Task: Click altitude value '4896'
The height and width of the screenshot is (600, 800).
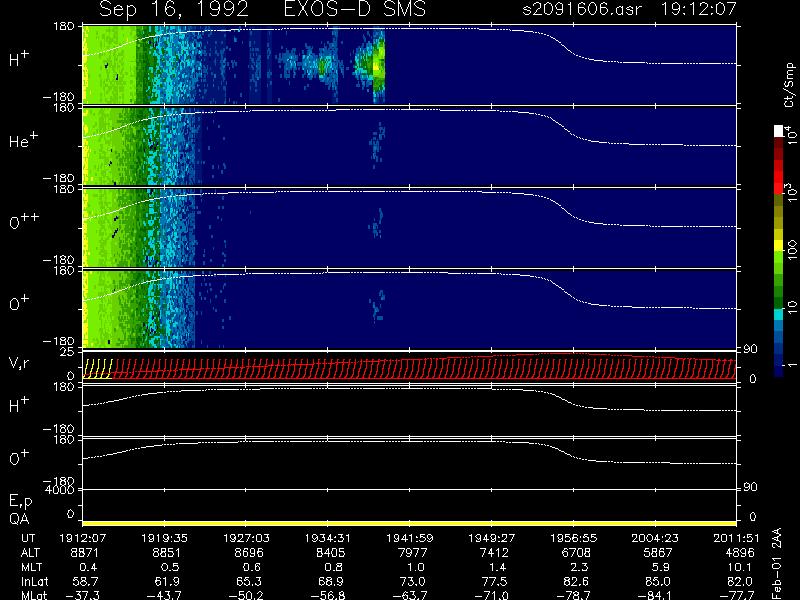Action: click(739, 553)
